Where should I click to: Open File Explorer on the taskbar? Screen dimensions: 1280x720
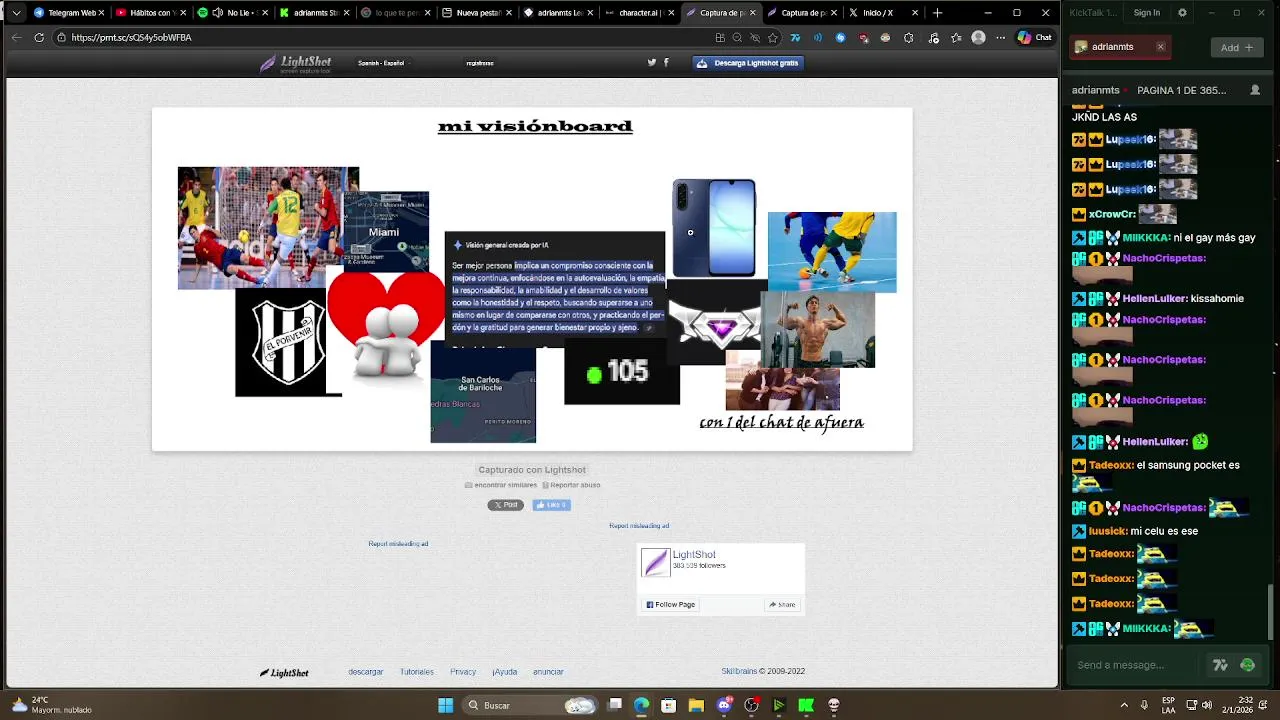696,705
